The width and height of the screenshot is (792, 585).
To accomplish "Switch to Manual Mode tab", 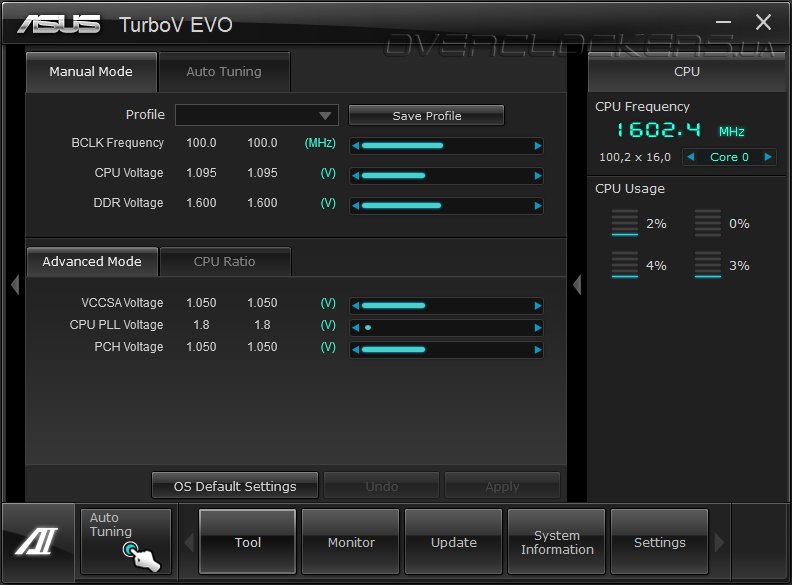I will tap(91, 72).
